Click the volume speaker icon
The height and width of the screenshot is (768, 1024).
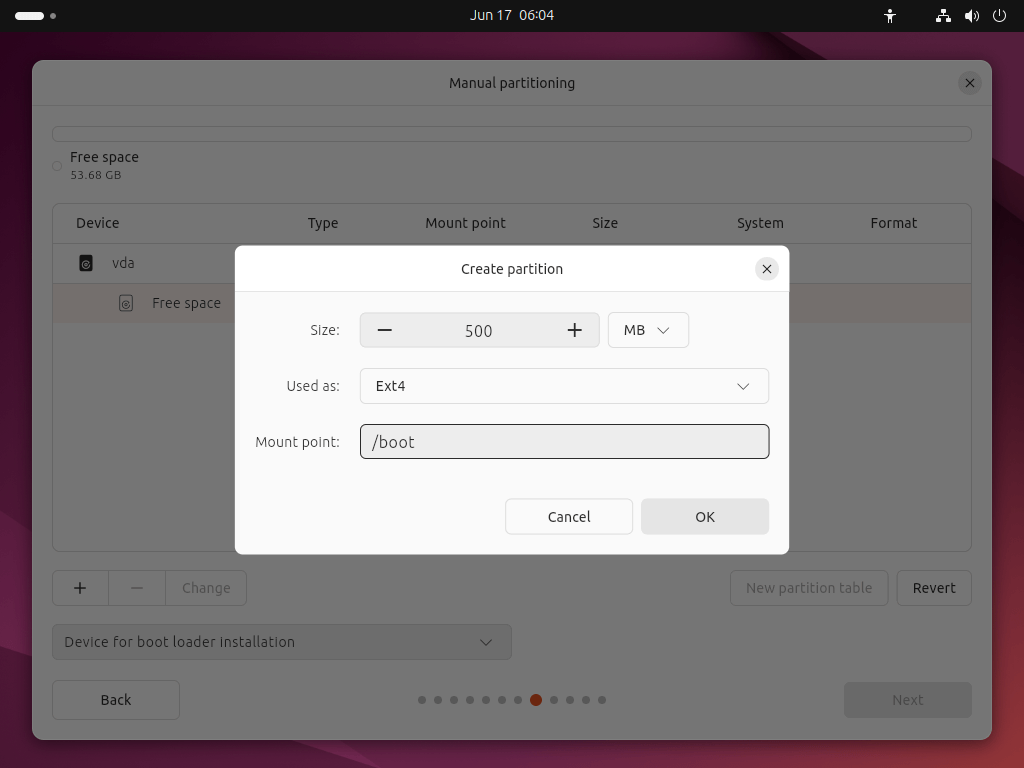[x=972, y=16]
